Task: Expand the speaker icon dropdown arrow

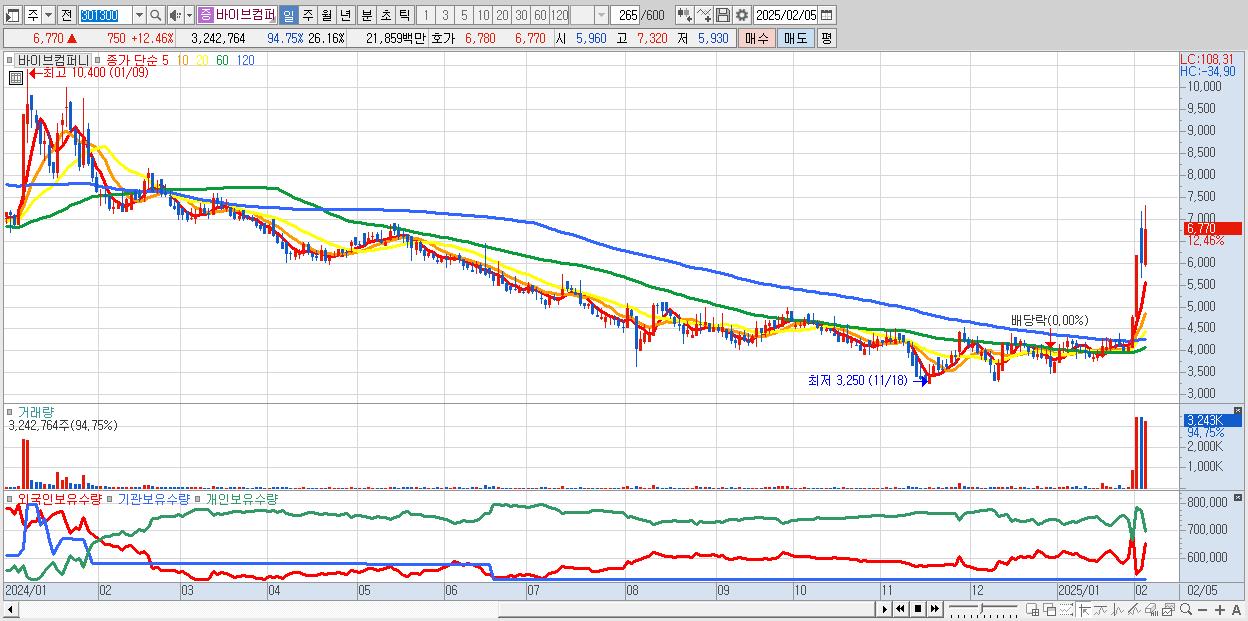Action: (189, 15)
